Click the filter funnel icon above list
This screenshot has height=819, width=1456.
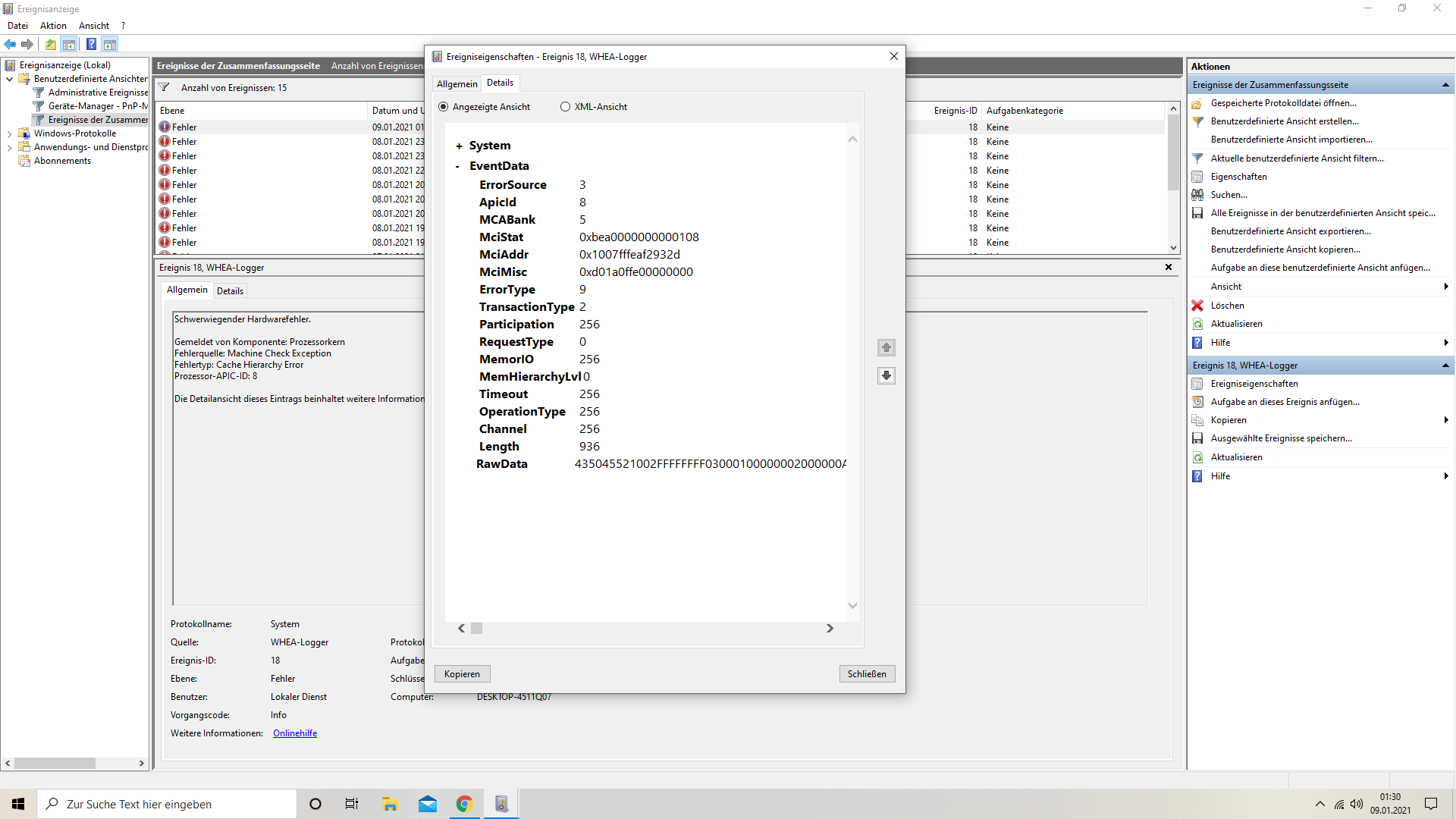point(164,88)
